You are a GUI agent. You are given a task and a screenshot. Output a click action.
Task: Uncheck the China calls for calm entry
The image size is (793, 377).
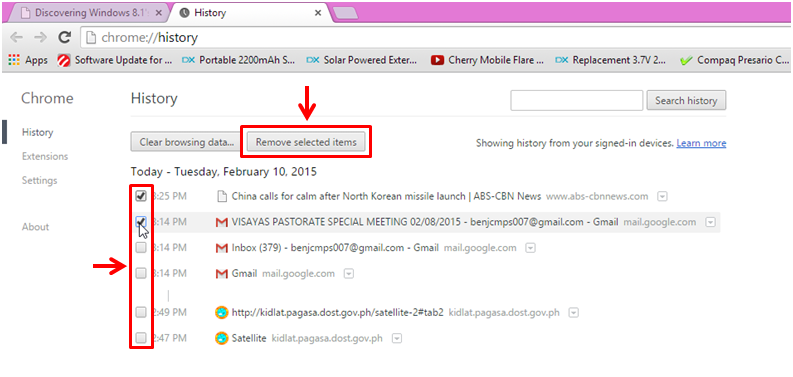[x=141, y=196]
